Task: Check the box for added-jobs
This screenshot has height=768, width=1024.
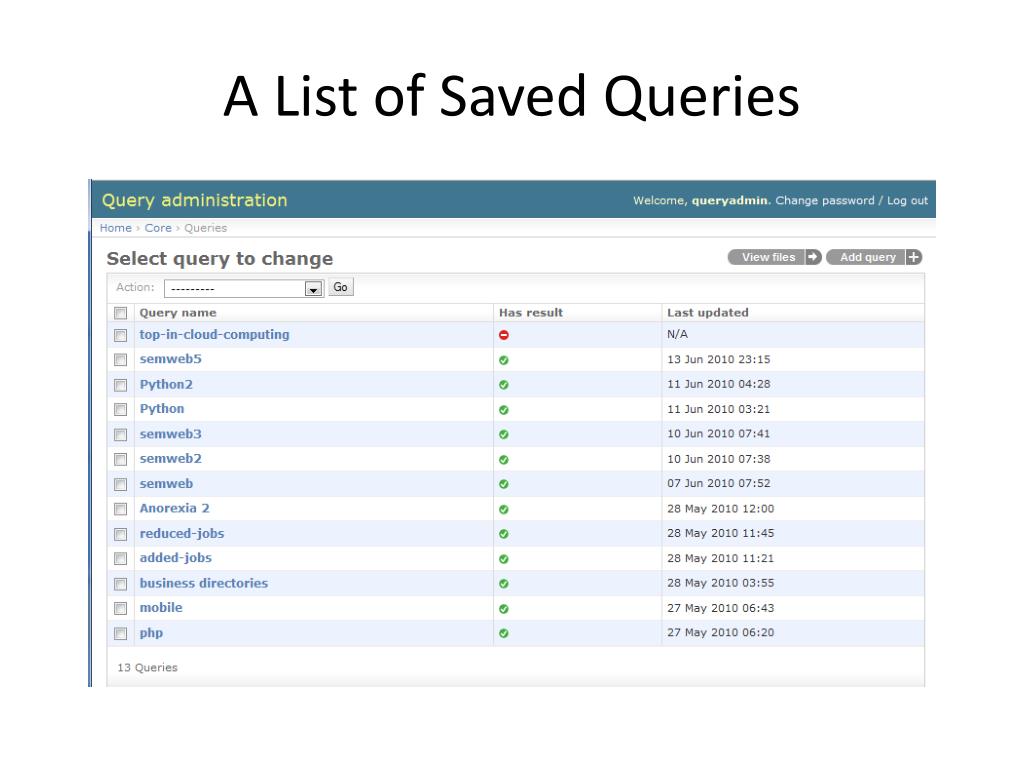Action: pos(120,558)
